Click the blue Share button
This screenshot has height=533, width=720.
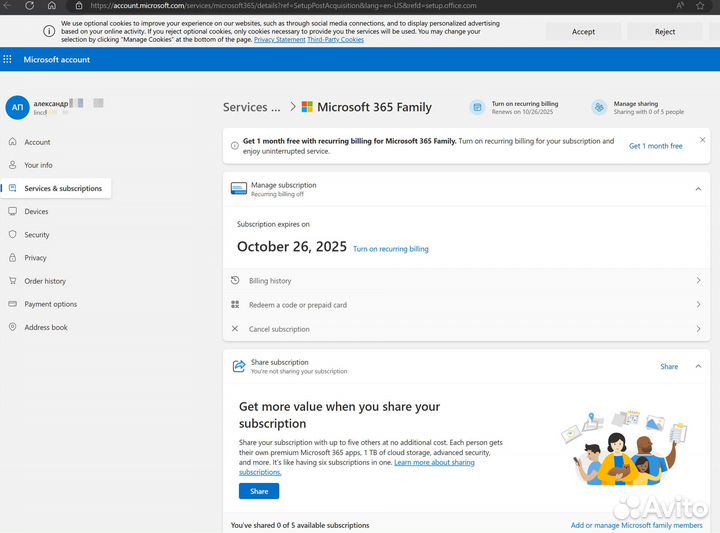click(259, 491)
